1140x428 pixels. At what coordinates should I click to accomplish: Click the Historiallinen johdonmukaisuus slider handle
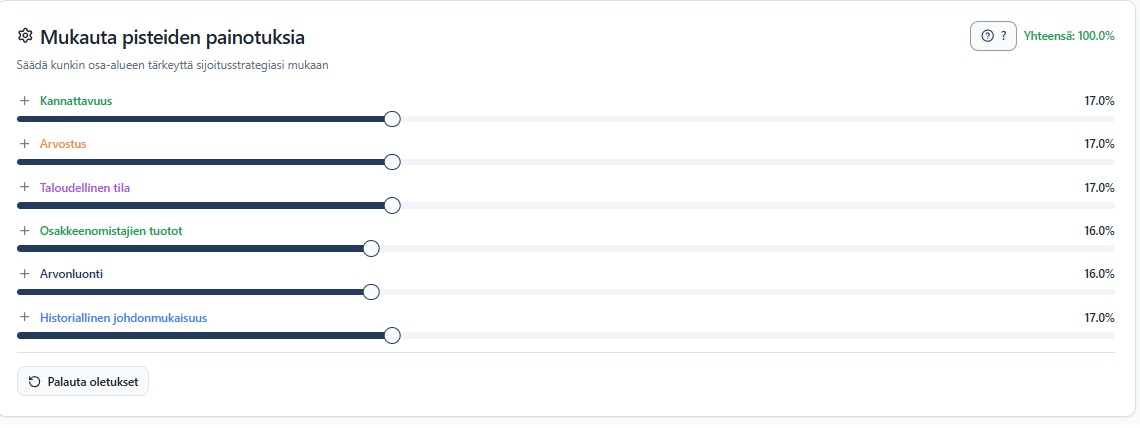[x=392, y=335]
